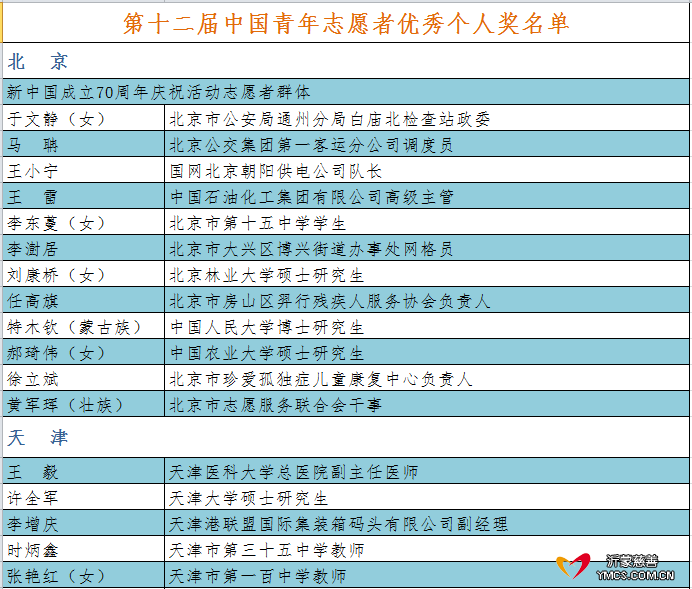Click the name cell 王 毅
The image size is (692, 589).
[x=84, y=471]
